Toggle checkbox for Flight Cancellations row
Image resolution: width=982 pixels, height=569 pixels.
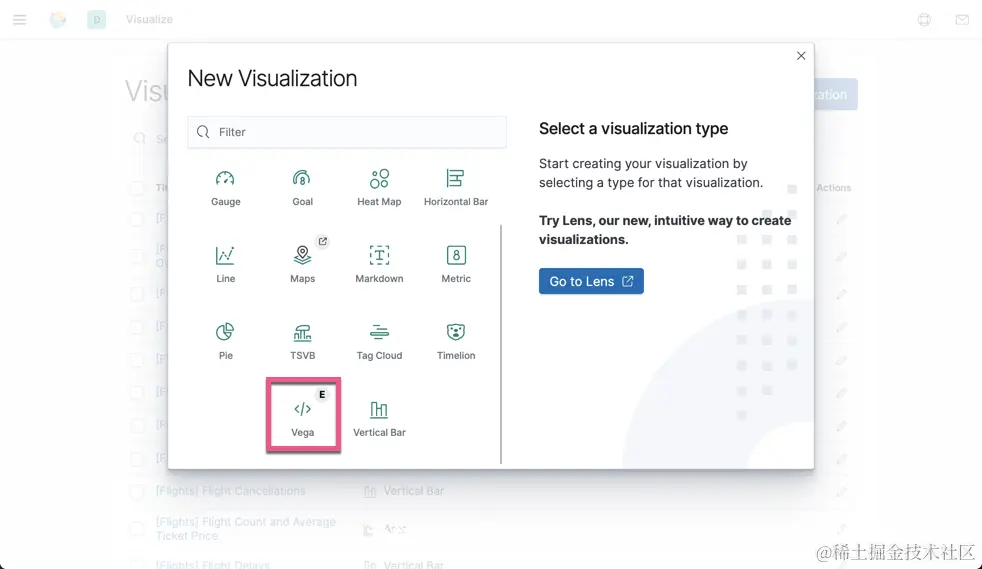137,491
